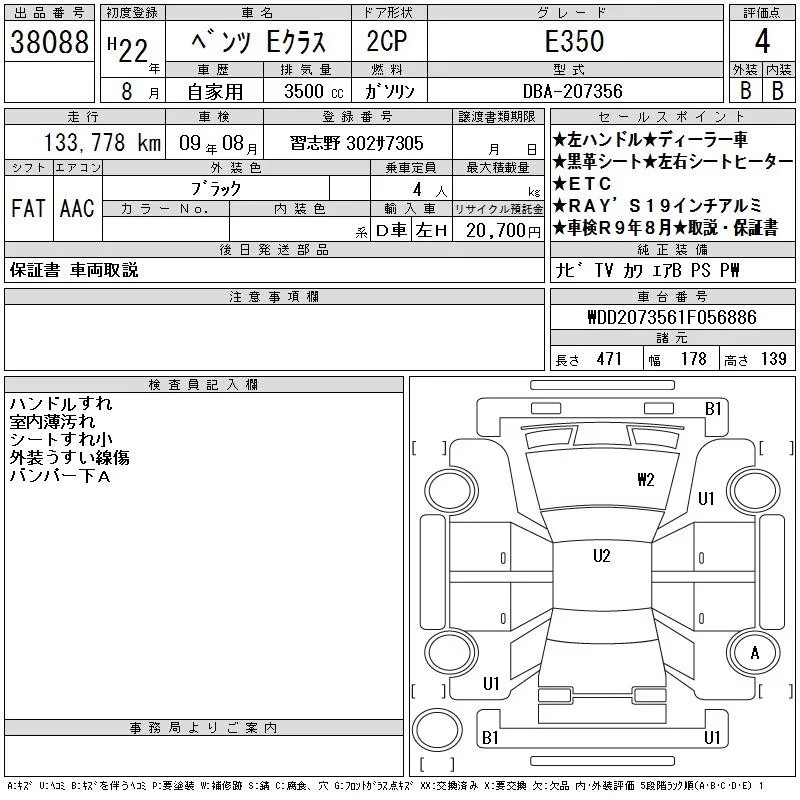The height and width of the screenshot is (800, 800).
Task: Click the car name ベンツ Eクラス
Action: (258, 41)
